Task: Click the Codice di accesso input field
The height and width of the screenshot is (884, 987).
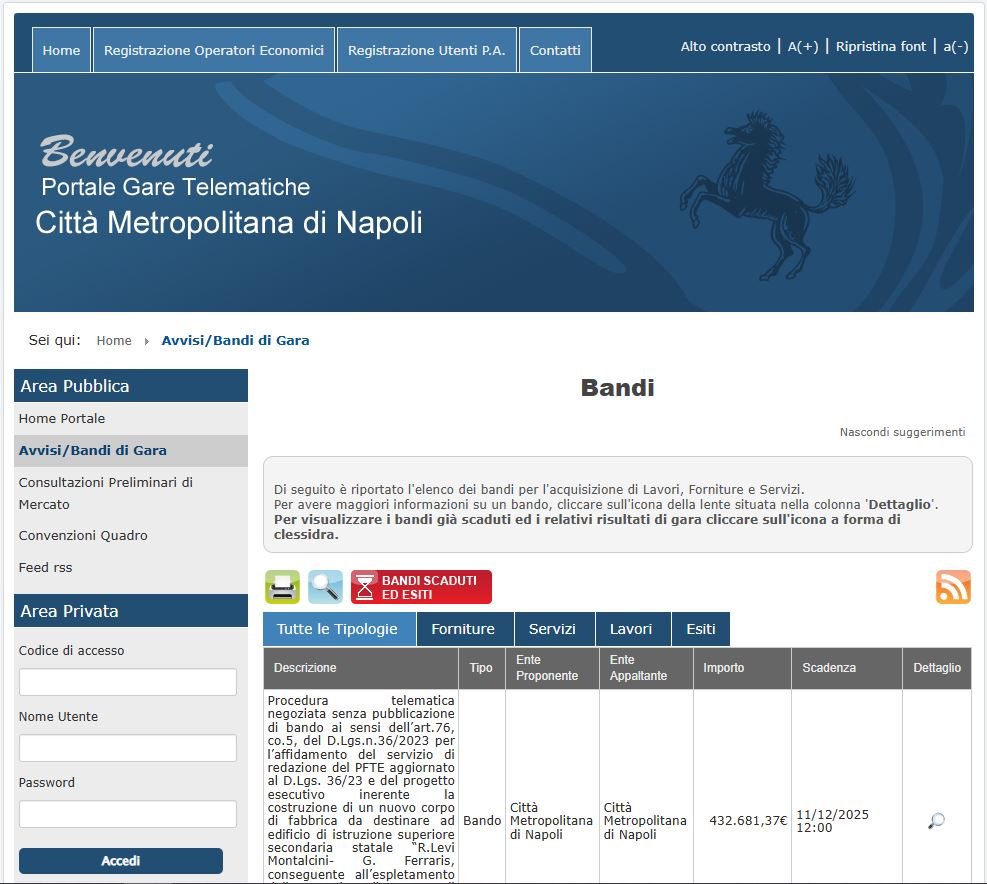Action: click(128, 682)
